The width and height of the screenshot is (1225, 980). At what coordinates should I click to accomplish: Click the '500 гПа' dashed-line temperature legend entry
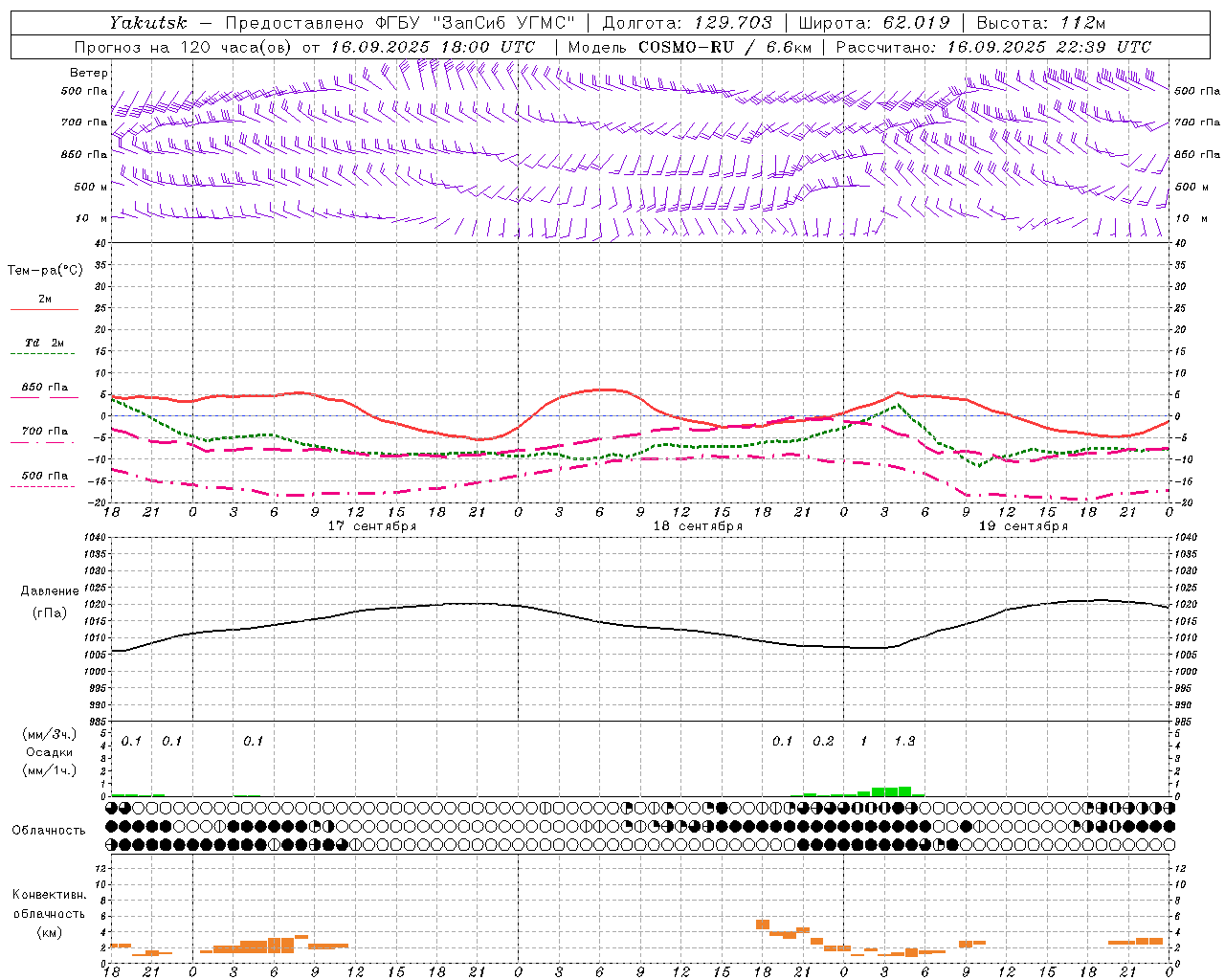(x=45, y=476)
